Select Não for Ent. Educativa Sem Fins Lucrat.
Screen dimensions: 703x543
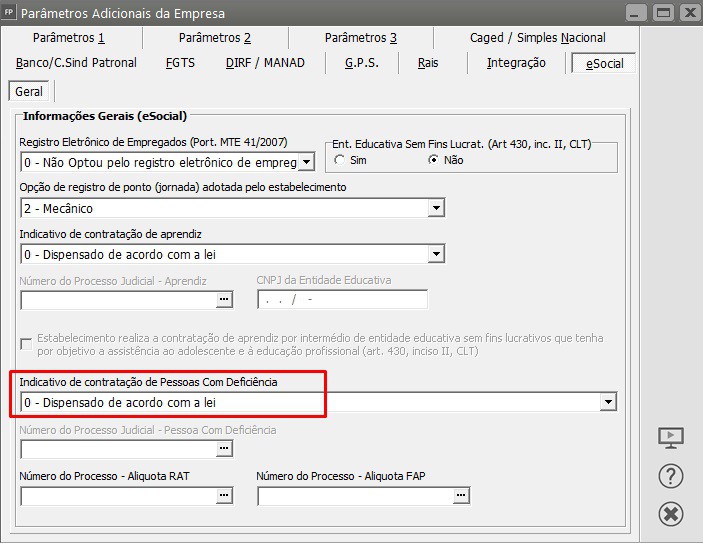(433, 160)
